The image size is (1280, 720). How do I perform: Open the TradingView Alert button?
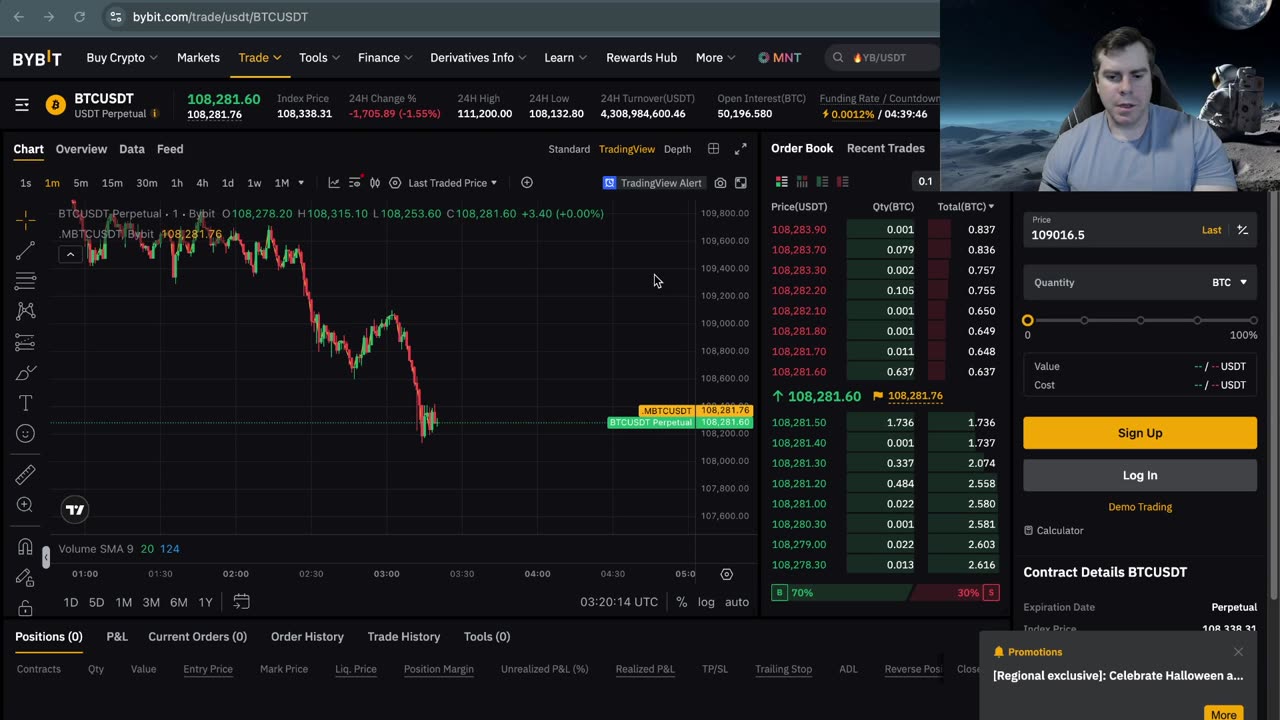(652, 183)
